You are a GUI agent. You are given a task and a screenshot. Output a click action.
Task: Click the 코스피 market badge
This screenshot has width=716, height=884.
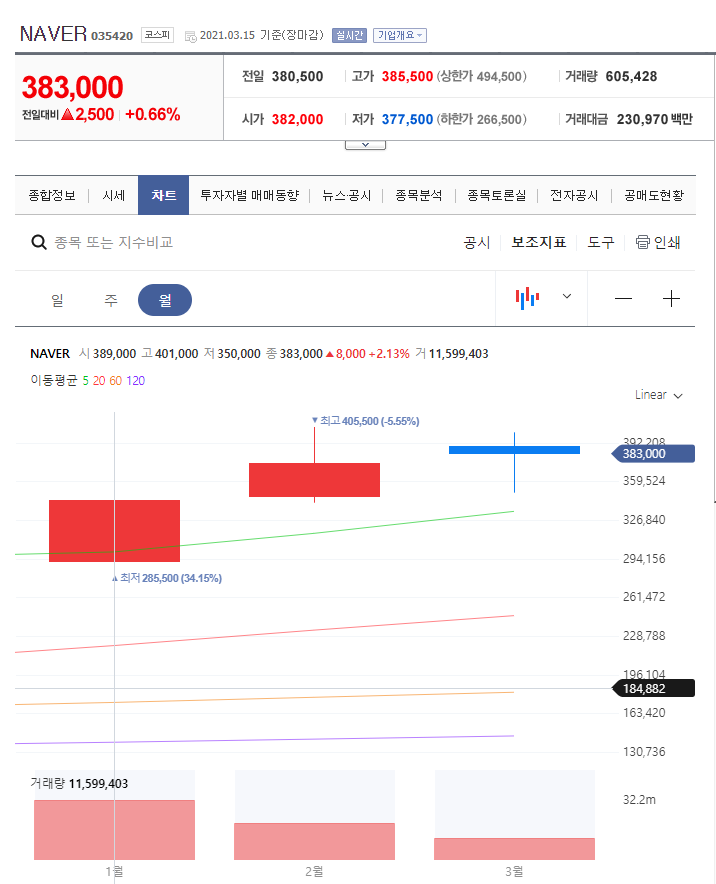tap(157, 35)
